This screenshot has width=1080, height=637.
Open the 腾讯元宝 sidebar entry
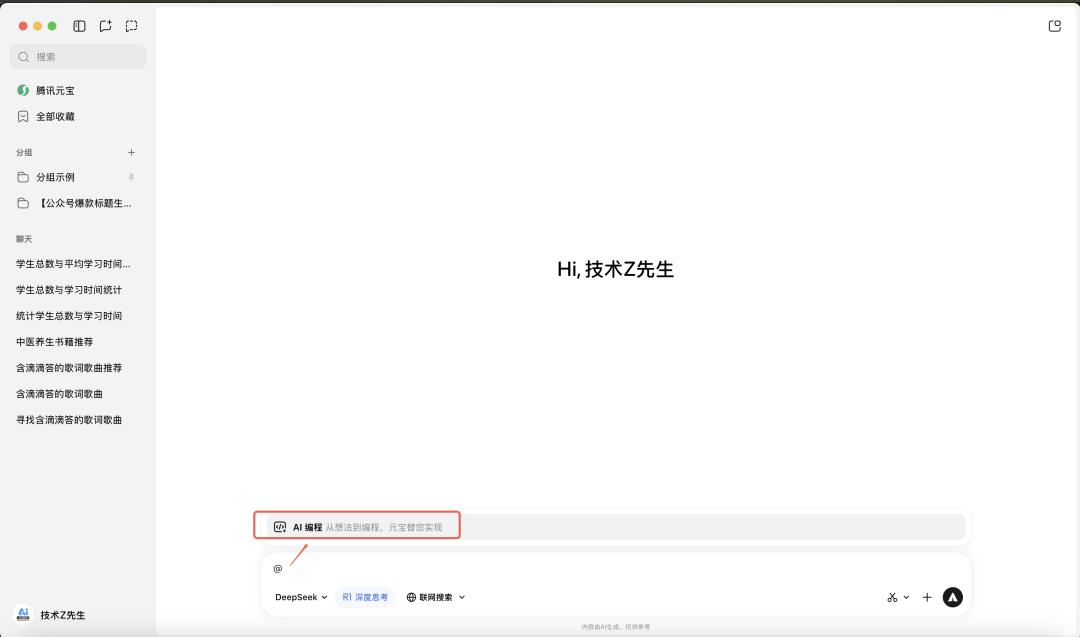click(78, 90)
